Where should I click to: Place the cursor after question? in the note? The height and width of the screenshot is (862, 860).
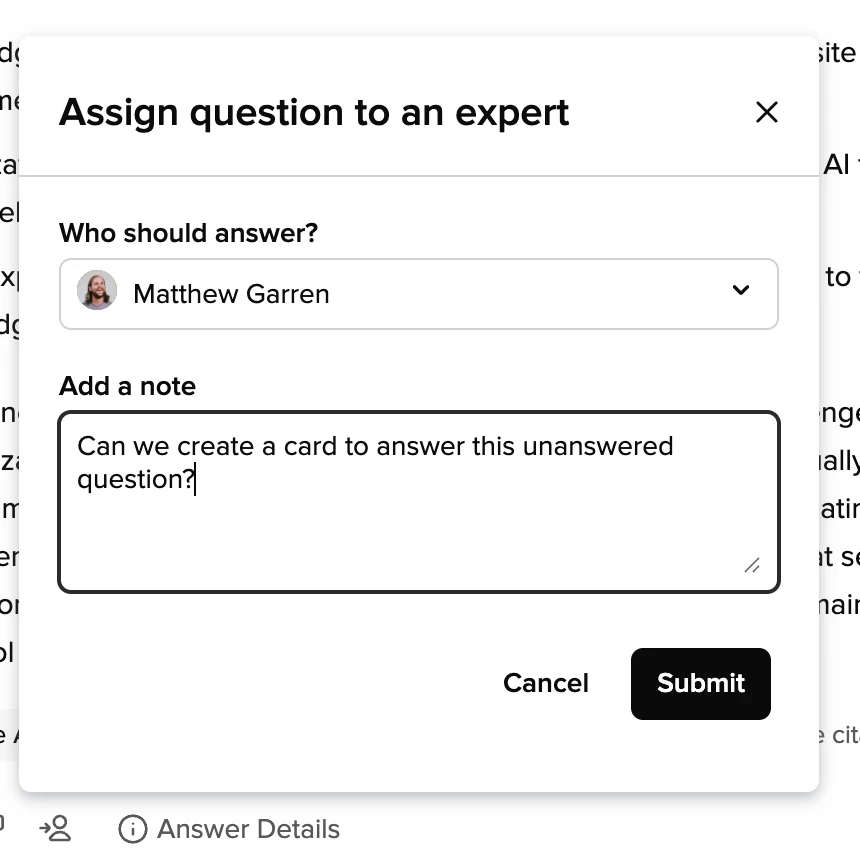(x=195, y=479)
